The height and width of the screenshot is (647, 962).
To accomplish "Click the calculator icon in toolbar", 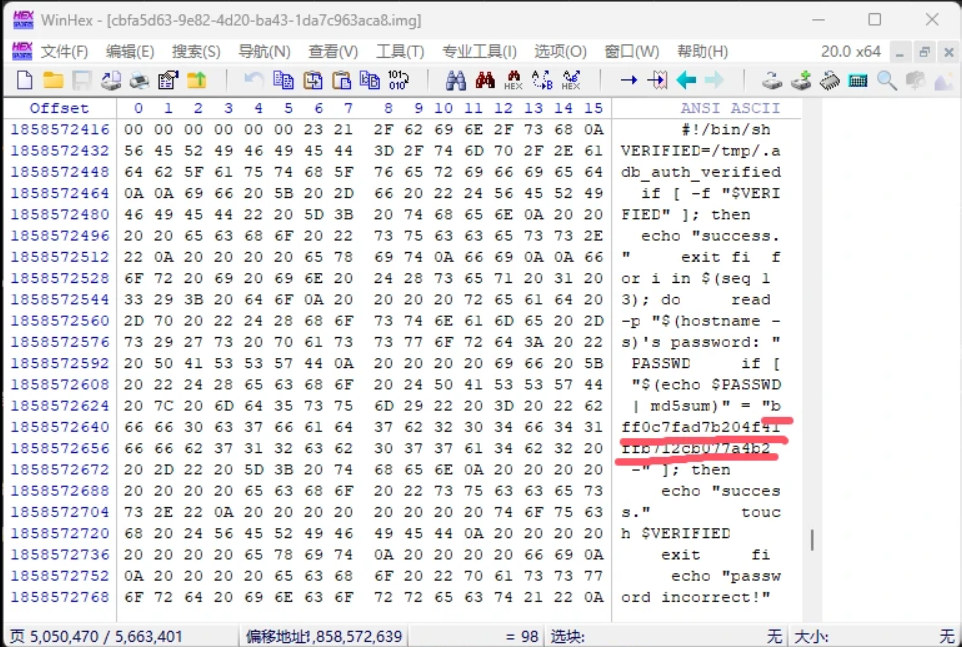I will (858, 81).
